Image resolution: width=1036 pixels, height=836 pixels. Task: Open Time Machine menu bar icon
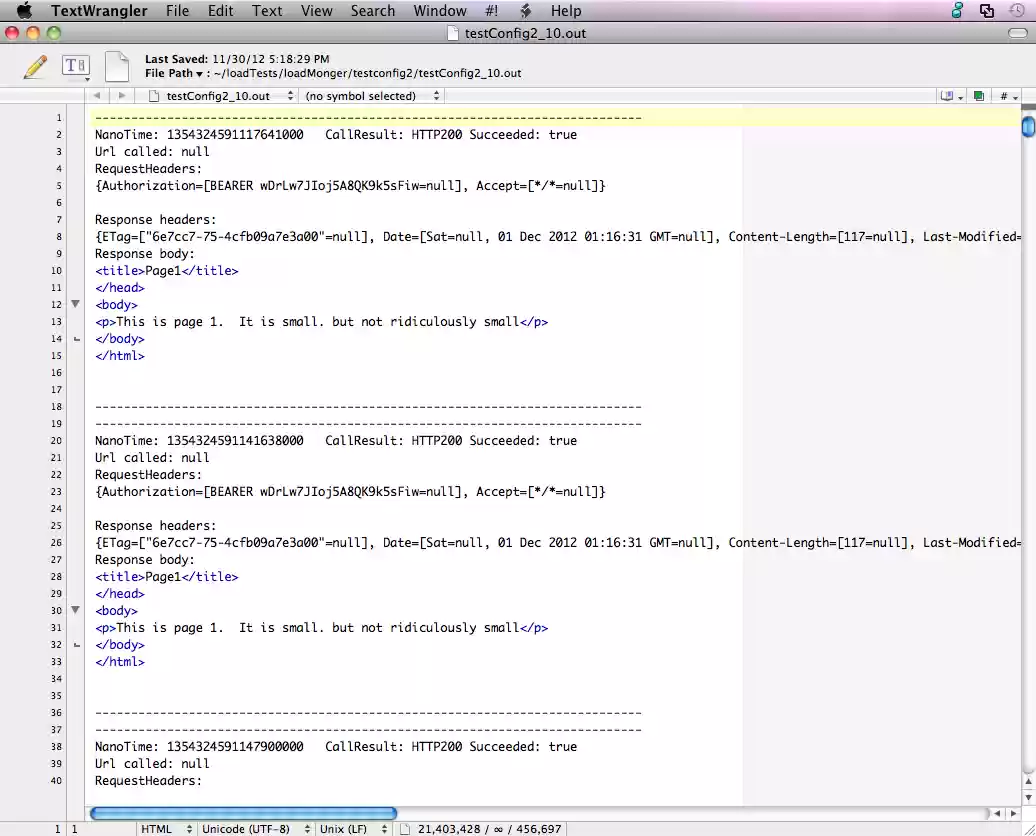click(x=1017, y=11)
